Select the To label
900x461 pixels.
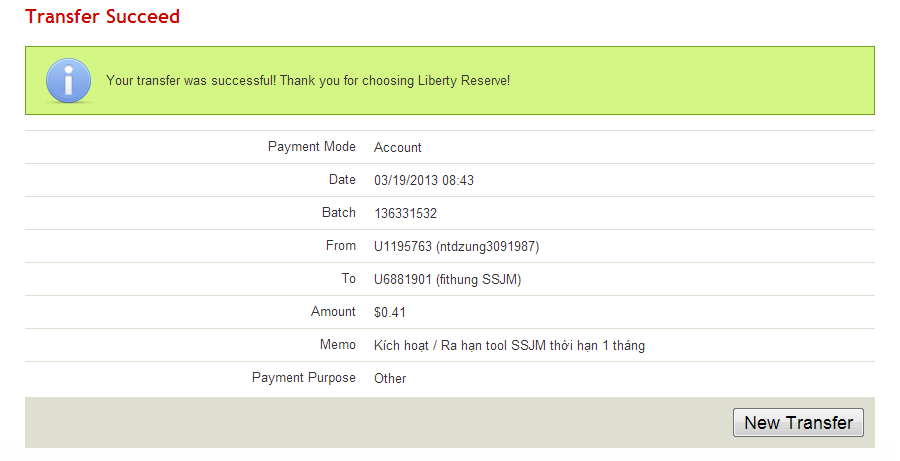pyautogui.click(x=348, y=279)
